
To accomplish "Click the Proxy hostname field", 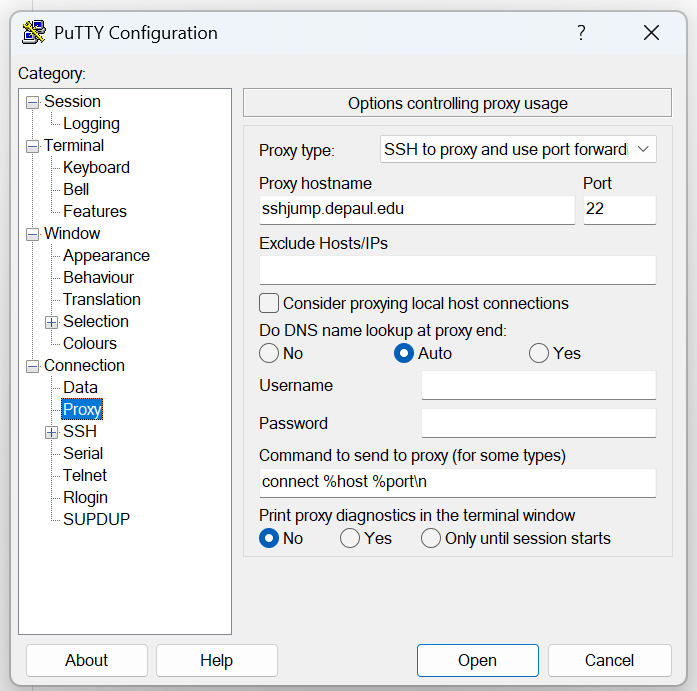I will (416, 209).
